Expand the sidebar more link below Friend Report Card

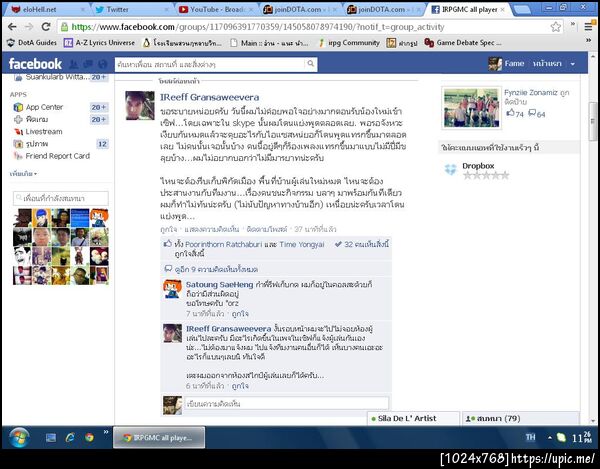point(23,174)
